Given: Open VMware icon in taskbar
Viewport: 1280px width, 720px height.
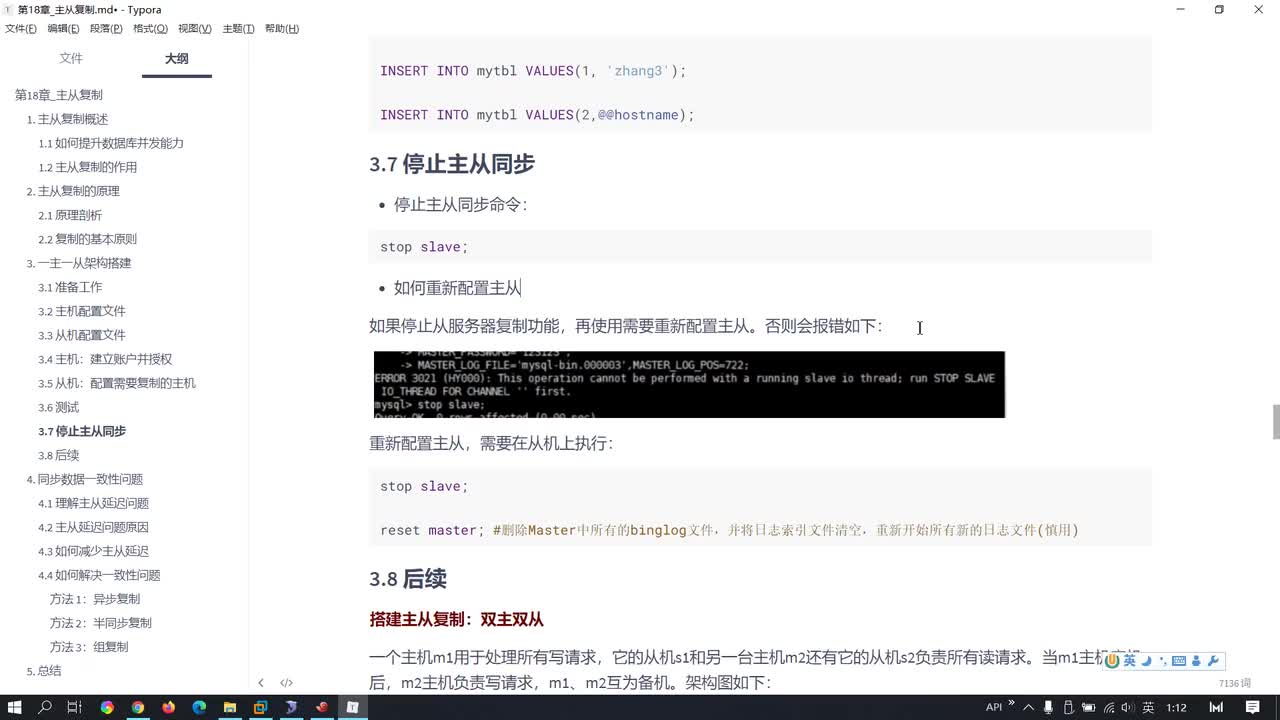Looking at the screenshot, I should click(x=260, y=707).
